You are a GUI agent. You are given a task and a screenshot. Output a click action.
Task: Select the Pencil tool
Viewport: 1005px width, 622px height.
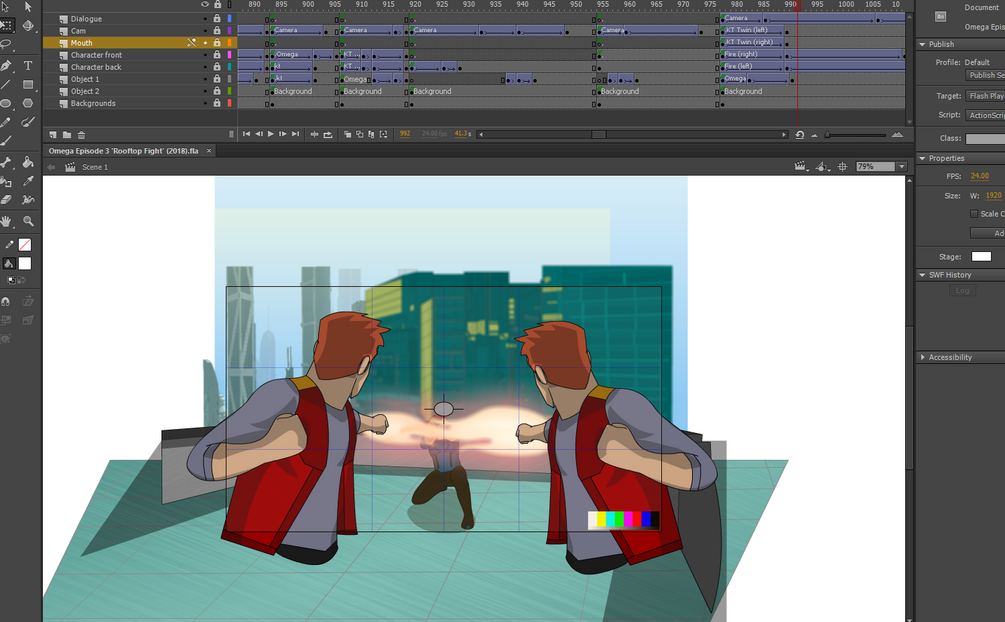(6, 122)
